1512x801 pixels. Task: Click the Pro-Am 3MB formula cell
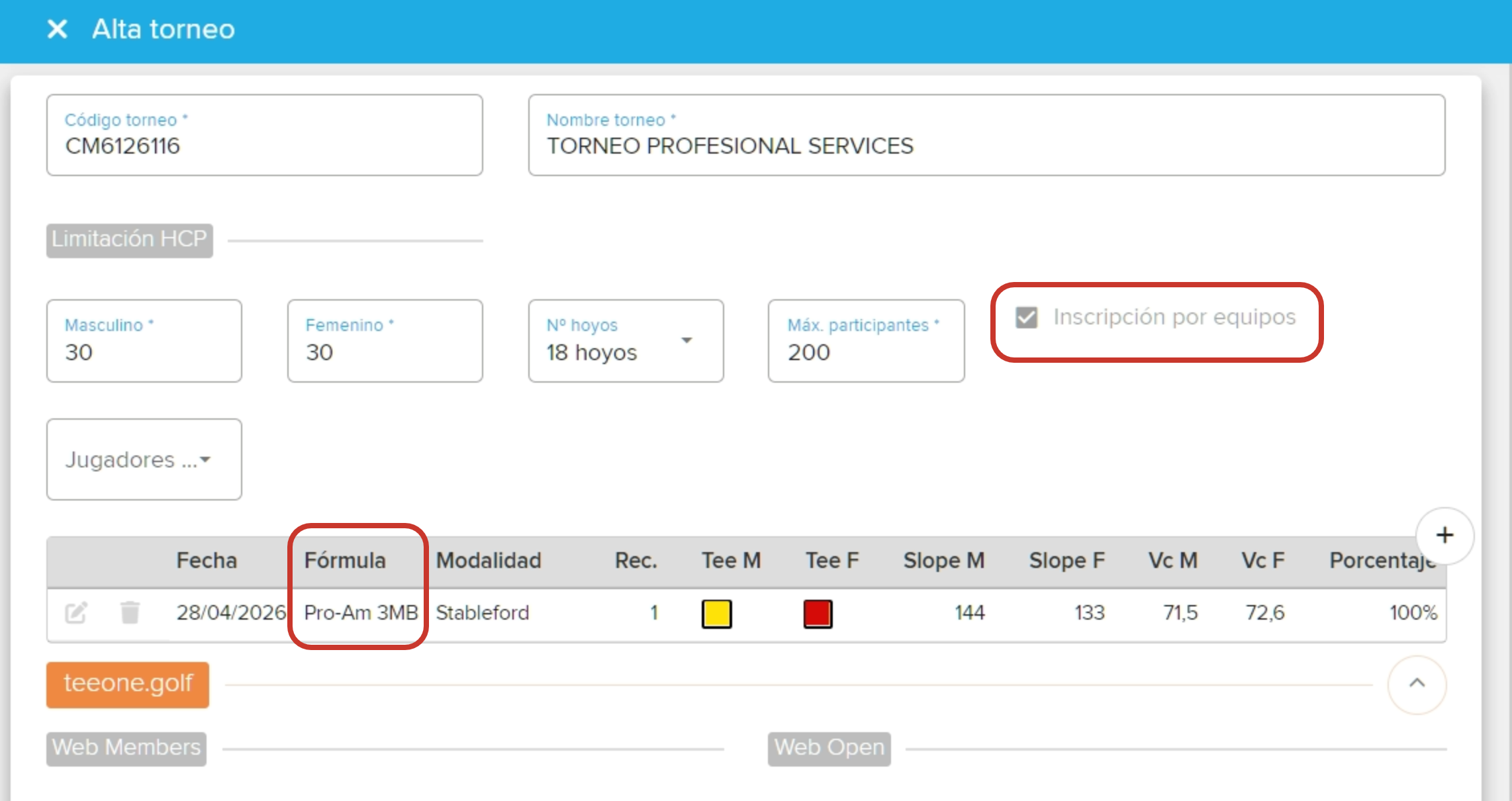[x=361, y=613]
